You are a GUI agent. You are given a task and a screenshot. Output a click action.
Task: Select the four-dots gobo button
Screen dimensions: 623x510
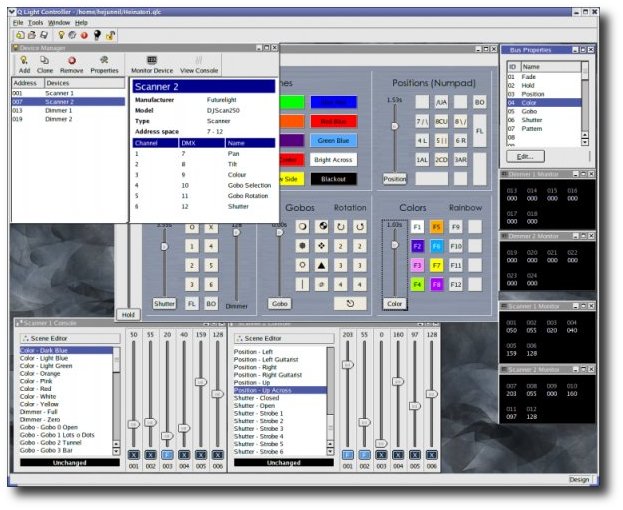[321, 246]
